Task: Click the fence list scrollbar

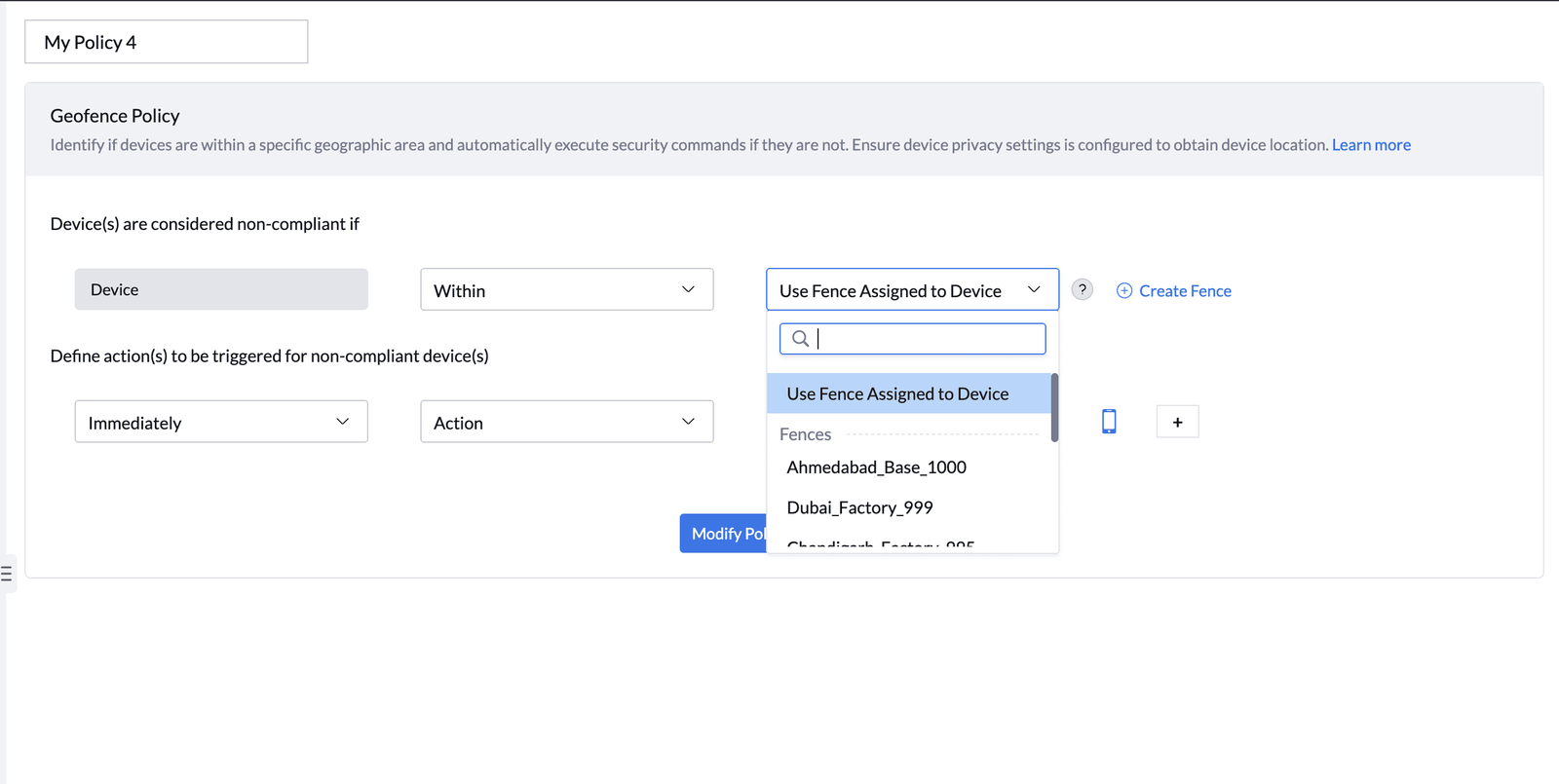Action: 1054,407
